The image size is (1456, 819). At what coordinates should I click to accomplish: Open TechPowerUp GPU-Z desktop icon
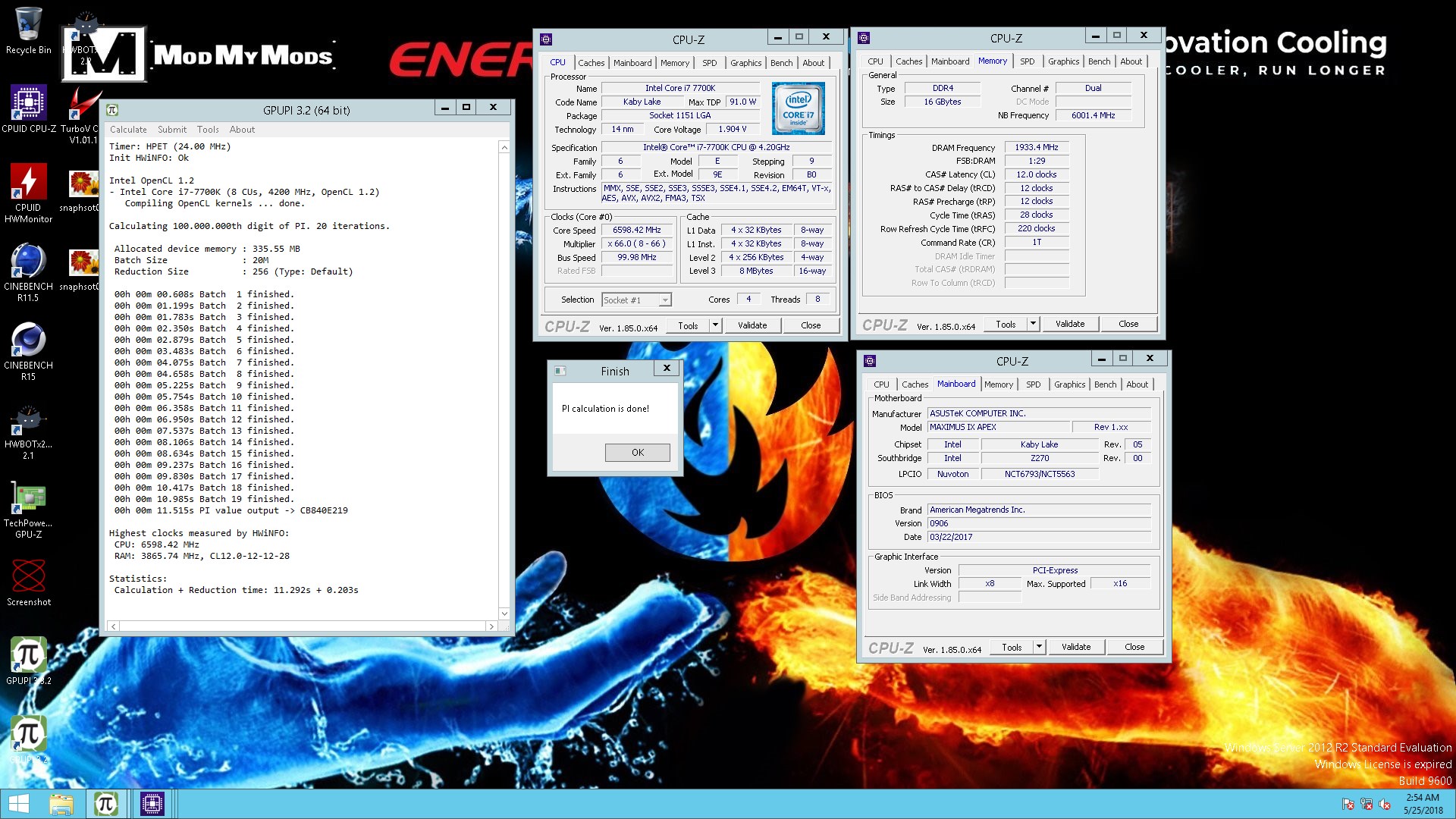pyautogui.click(x=28, y=510)
